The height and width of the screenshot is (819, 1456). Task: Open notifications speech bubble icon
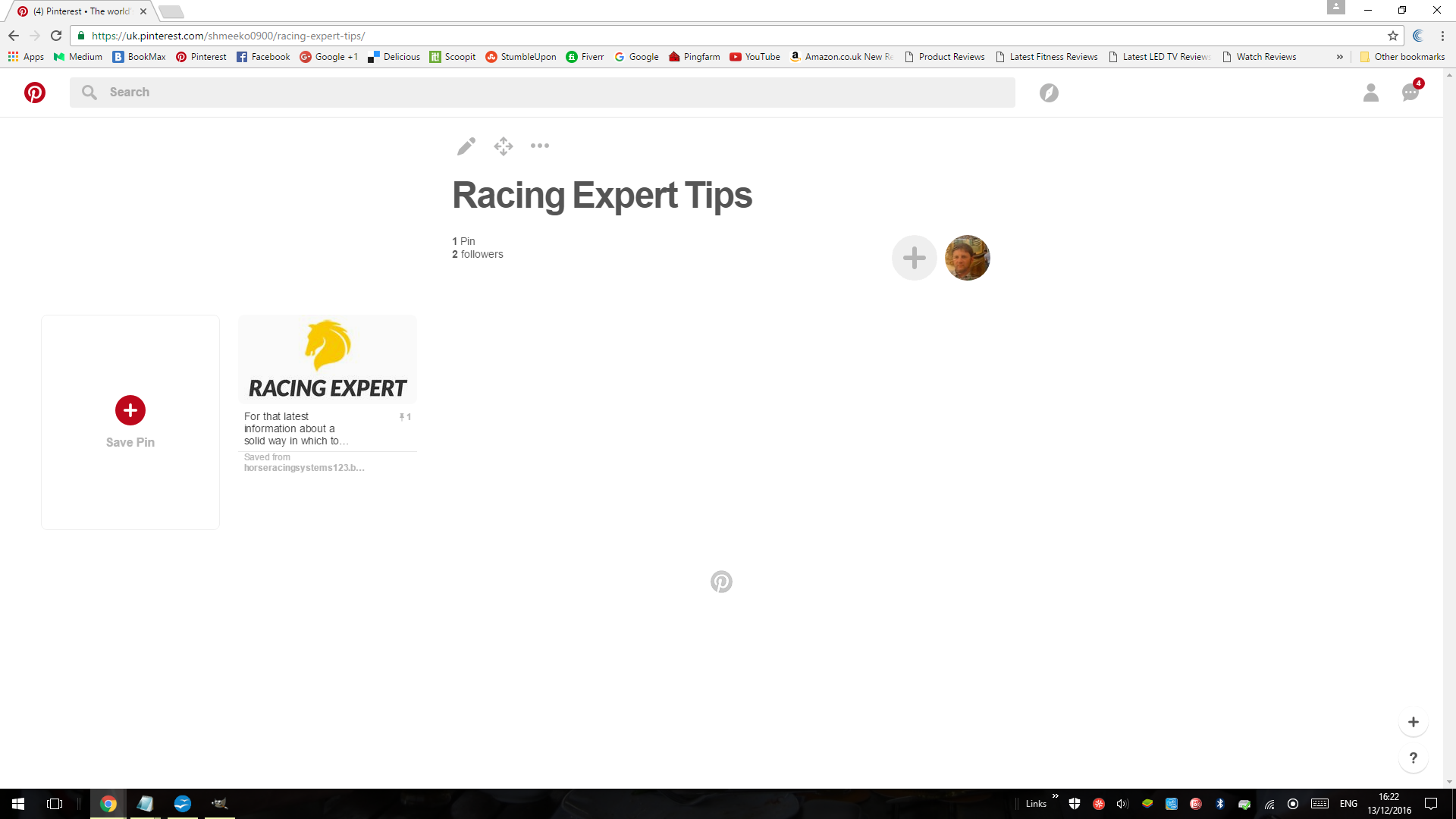[x=1410, y=93]
